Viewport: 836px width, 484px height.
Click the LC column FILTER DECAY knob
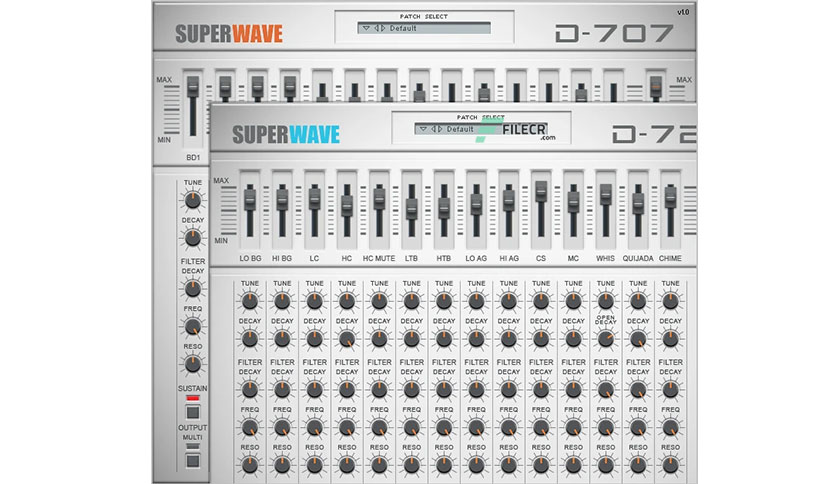(315, 390)
